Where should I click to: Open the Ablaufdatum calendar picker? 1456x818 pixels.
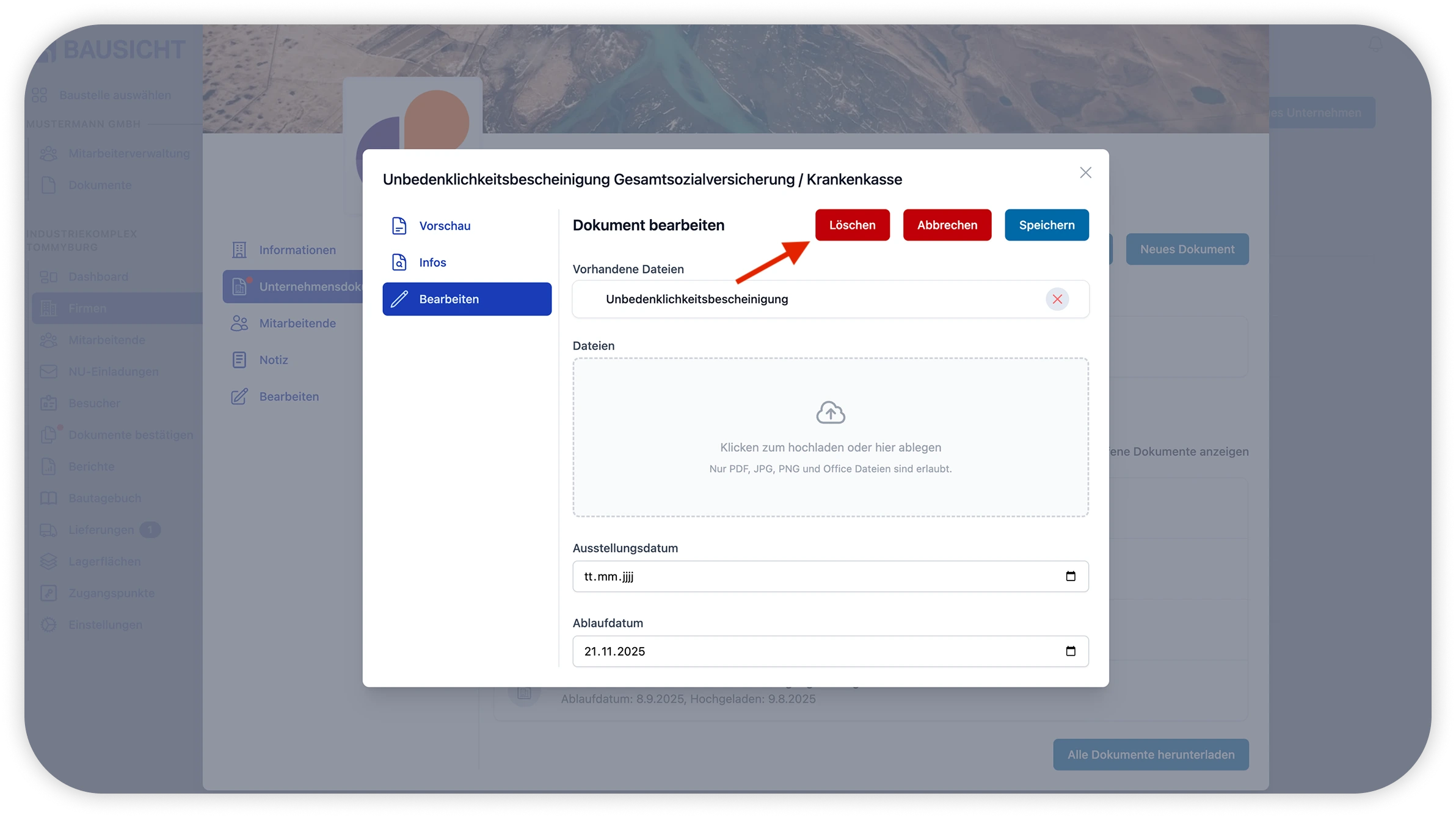click(1070, 651)
